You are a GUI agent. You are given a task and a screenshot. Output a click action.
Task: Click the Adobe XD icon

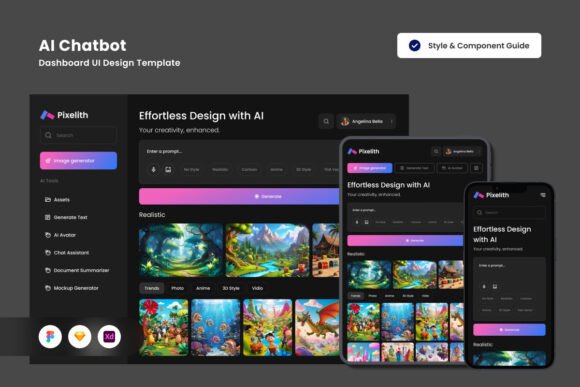point(109,336)
